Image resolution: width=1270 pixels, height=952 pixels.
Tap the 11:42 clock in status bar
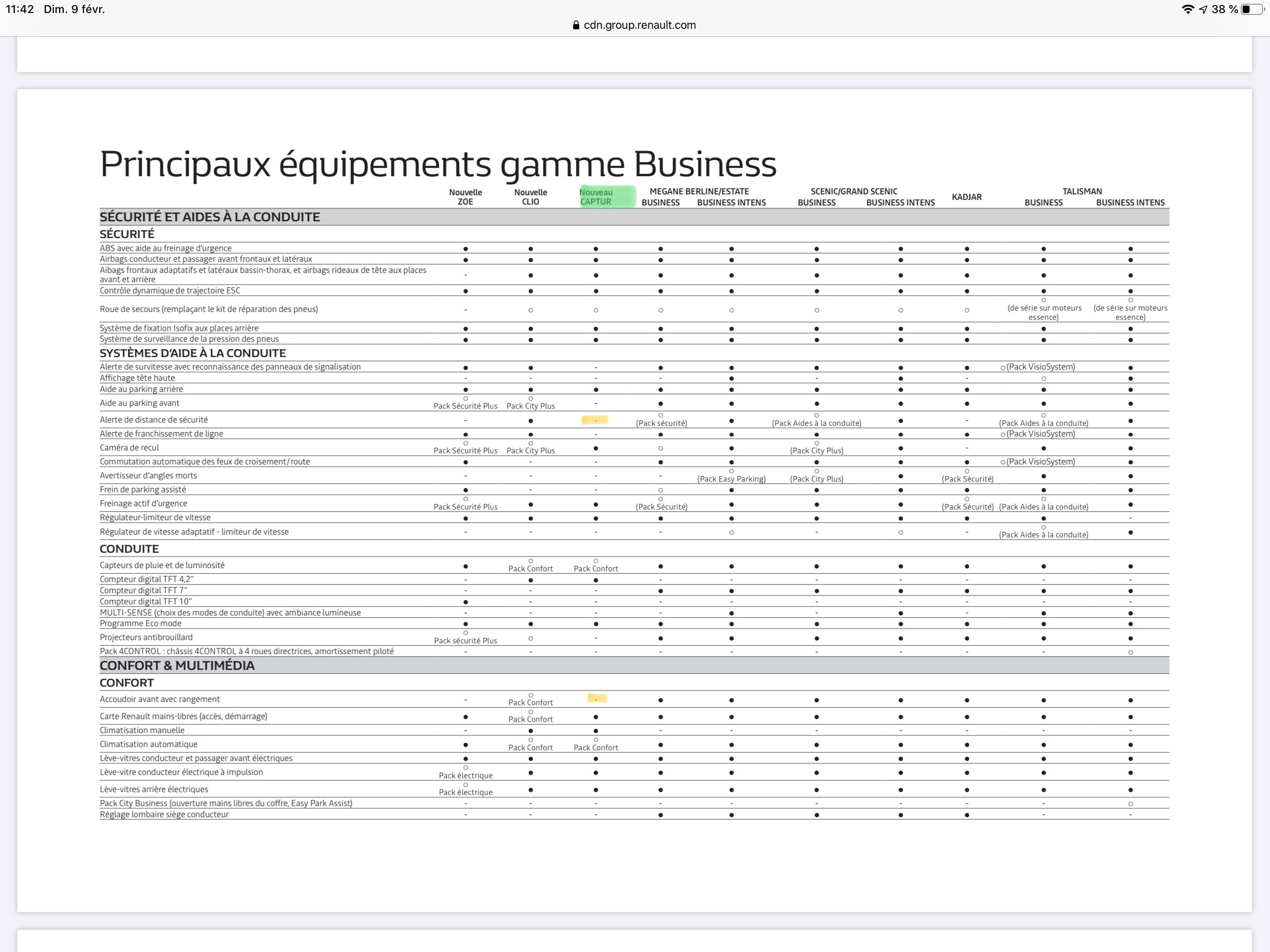20,9
